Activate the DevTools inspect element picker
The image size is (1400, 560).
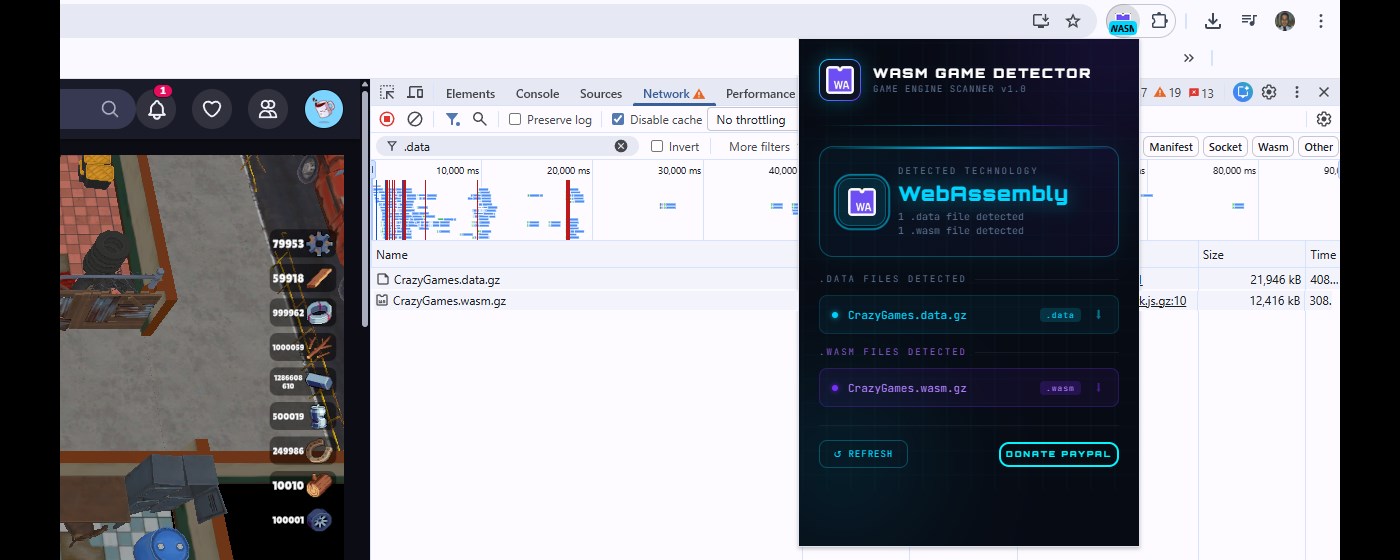click(x=387, y=93)
